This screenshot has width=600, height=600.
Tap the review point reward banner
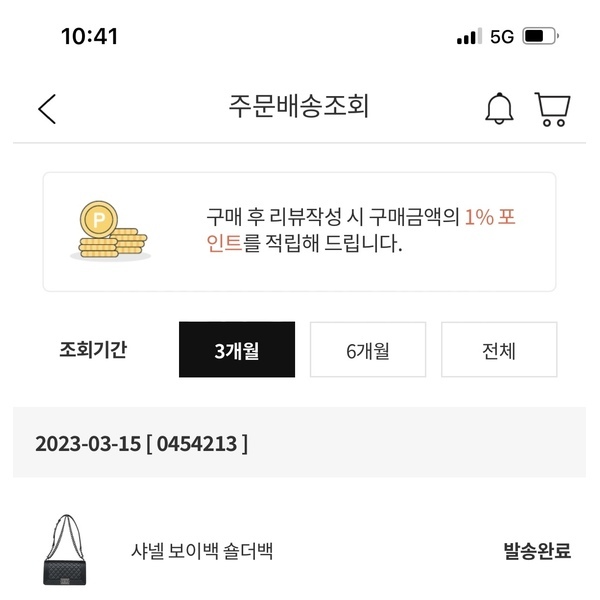tap(299, 232)
